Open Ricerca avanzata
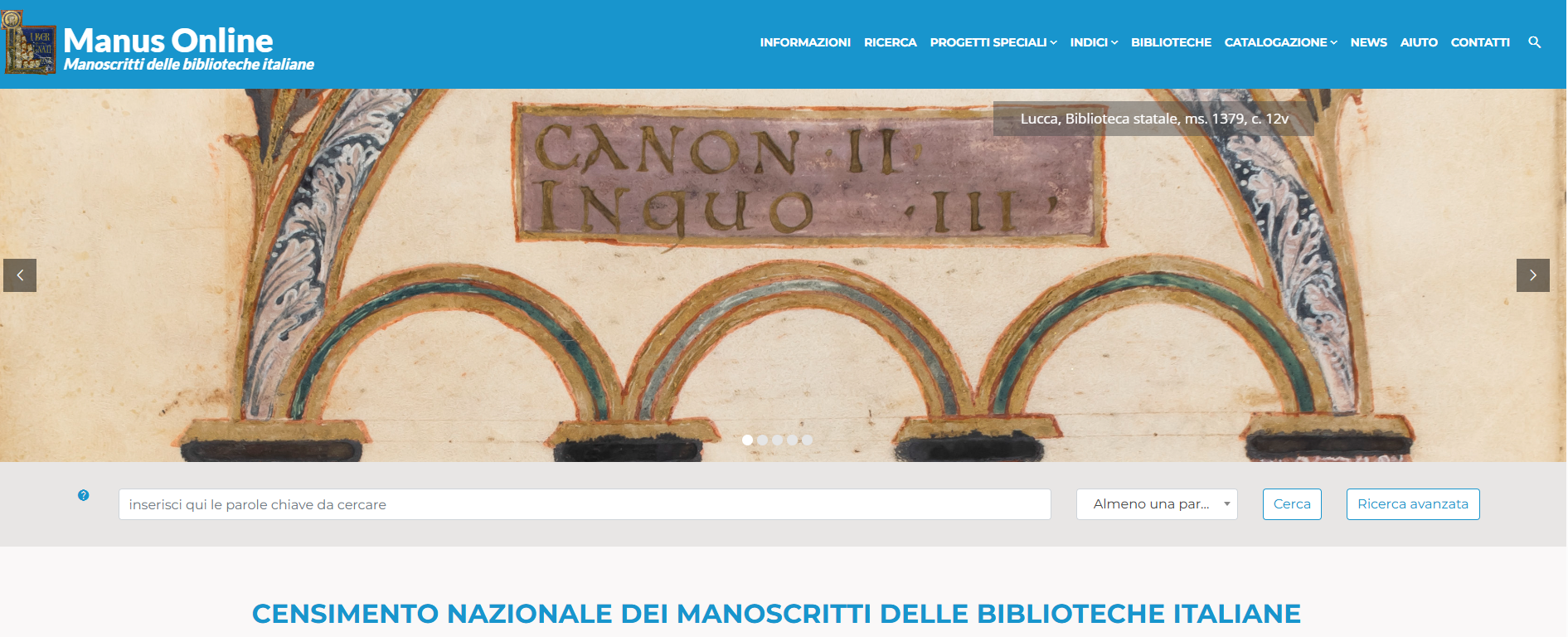1568x637 pixels. 1413,504
